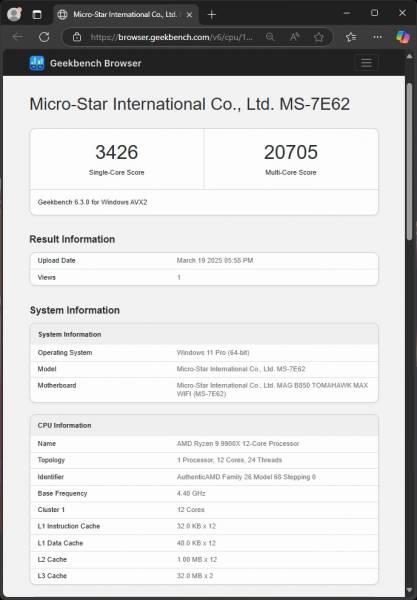View site information padlock icon

coord(77,37)
